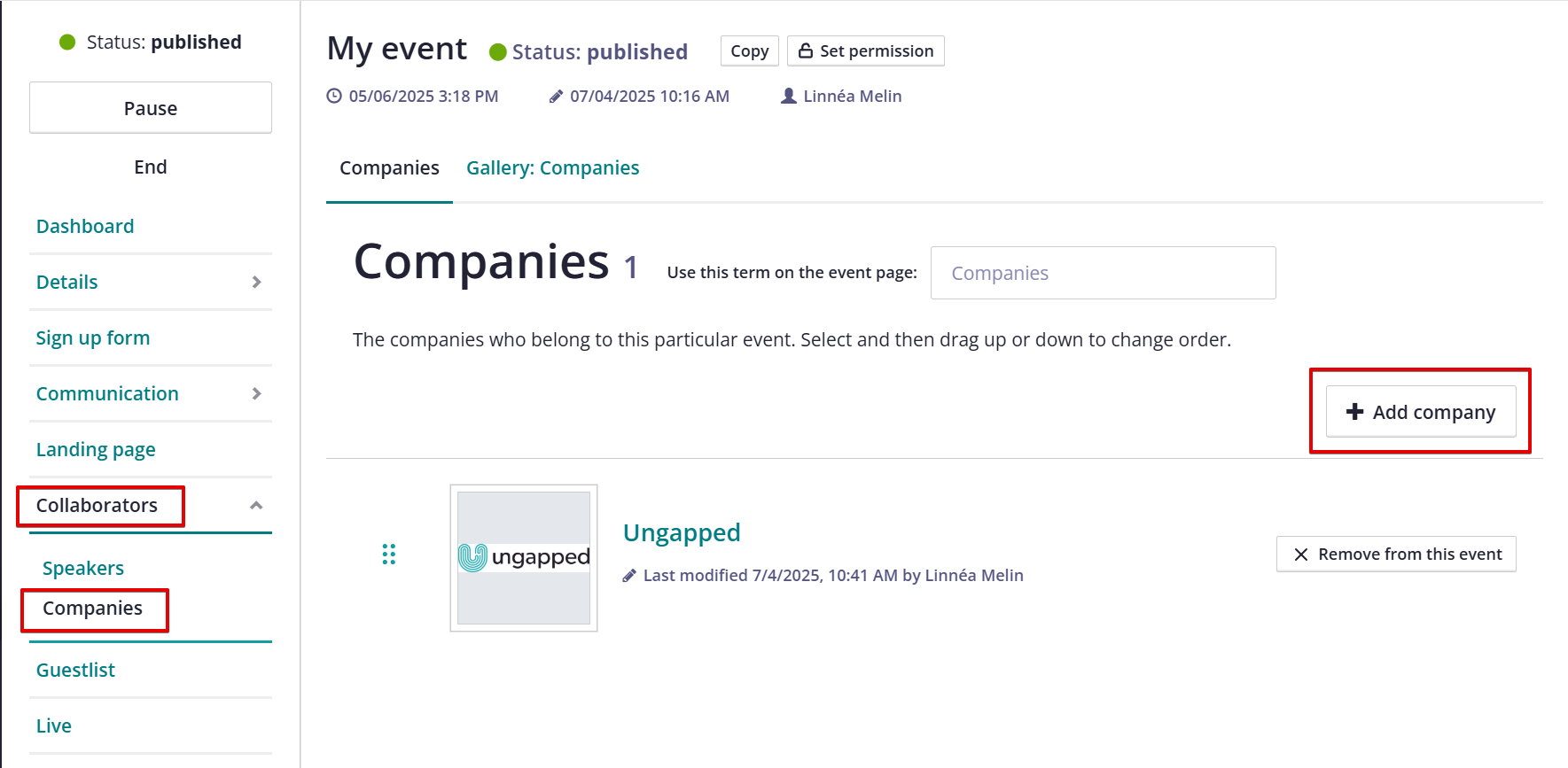Select Companies under Collaborators
The height and width of the screenshot is (768, 1568).
click(92, 608)
